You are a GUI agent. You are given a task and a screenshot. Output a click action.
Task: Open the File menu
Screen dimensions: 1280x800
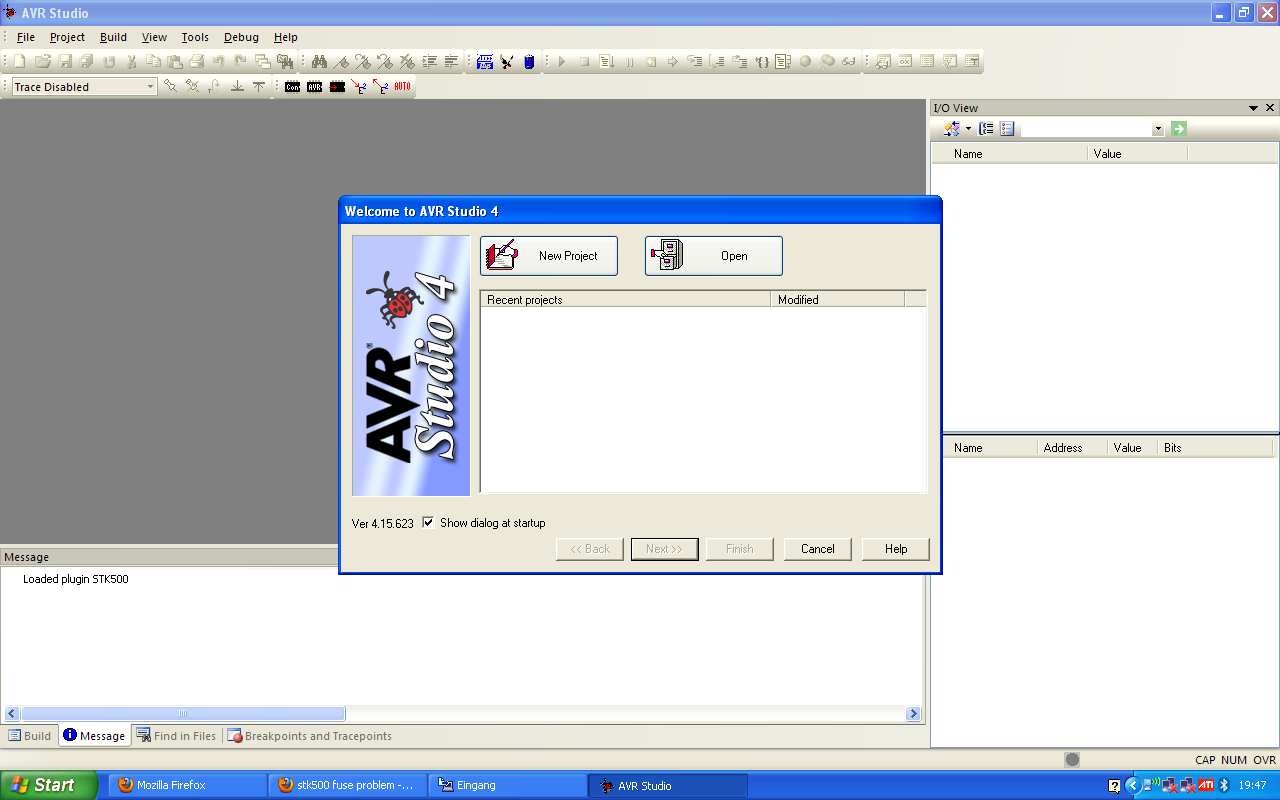26,37
